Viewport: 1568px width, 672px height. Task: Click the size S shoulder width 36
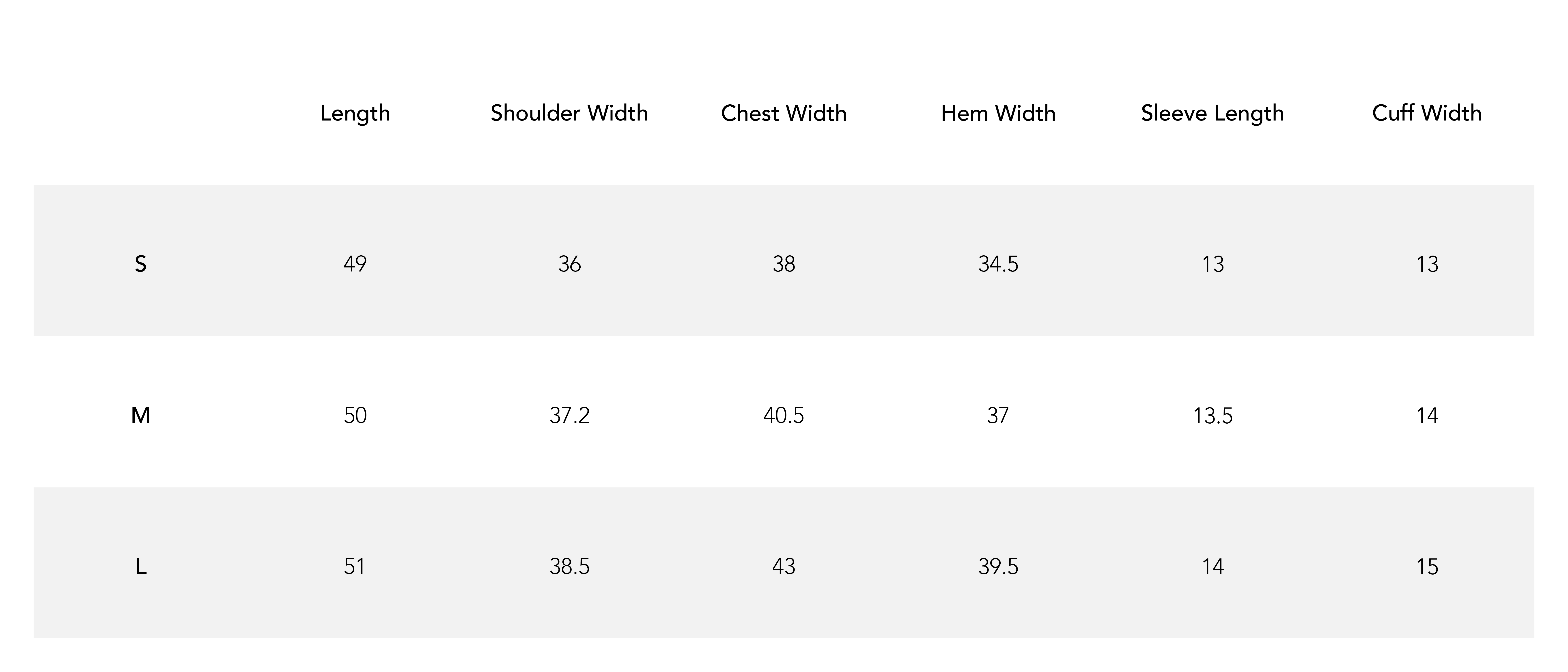pos(569,264)
